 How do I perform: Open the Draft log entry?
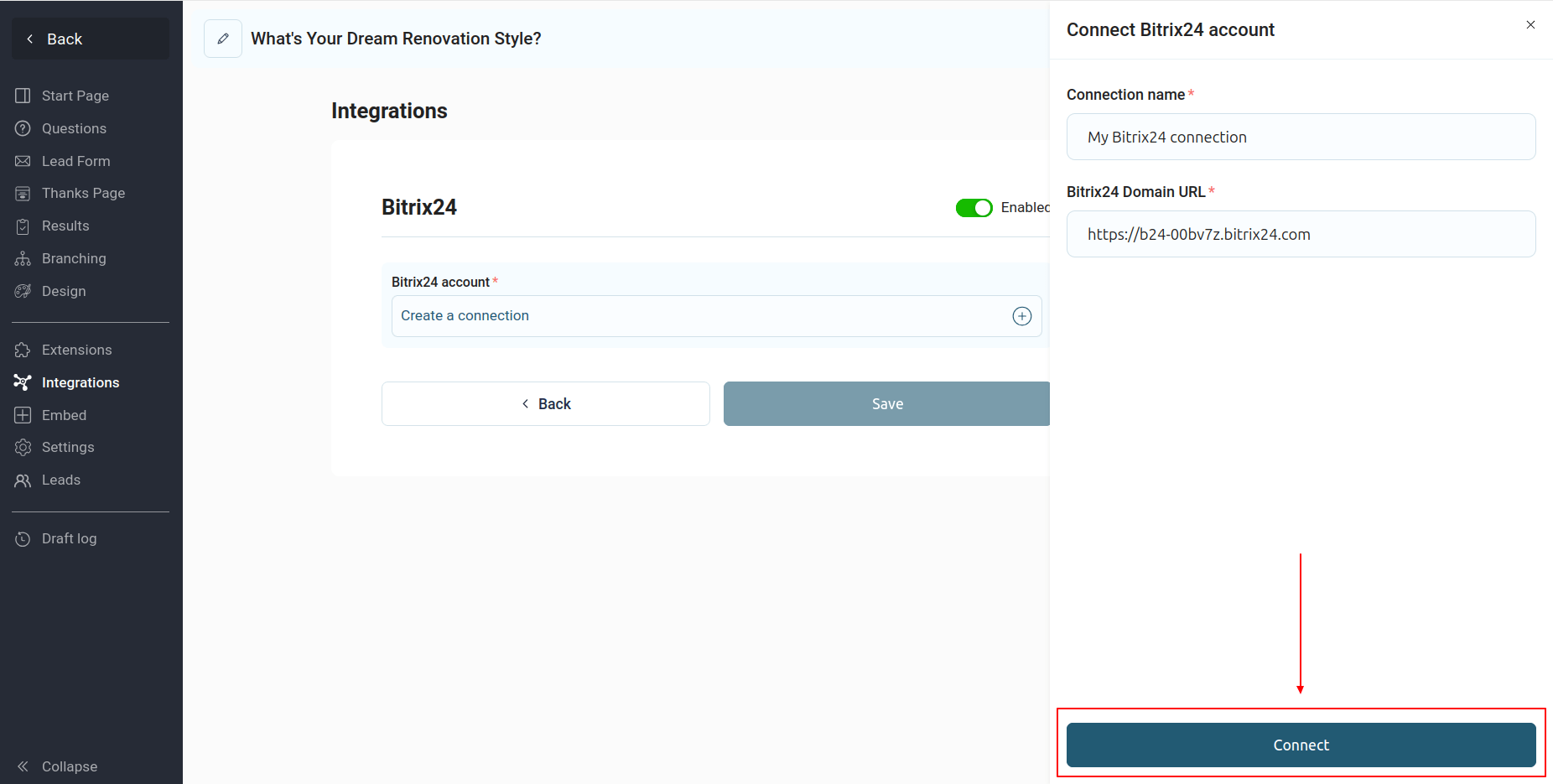tap(69, 538)
